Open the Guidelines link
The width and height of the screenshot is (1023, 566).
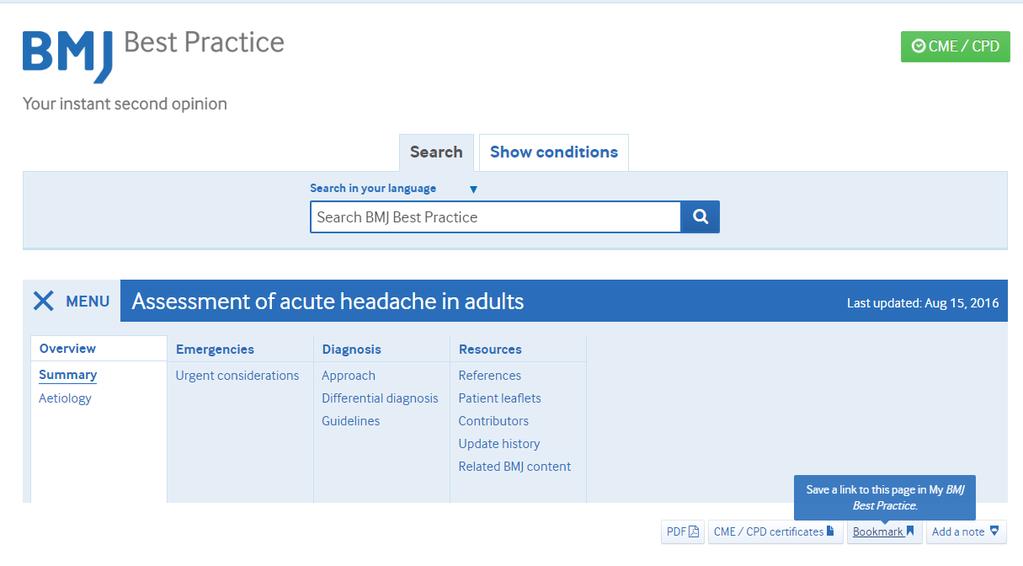pos(350,421)
